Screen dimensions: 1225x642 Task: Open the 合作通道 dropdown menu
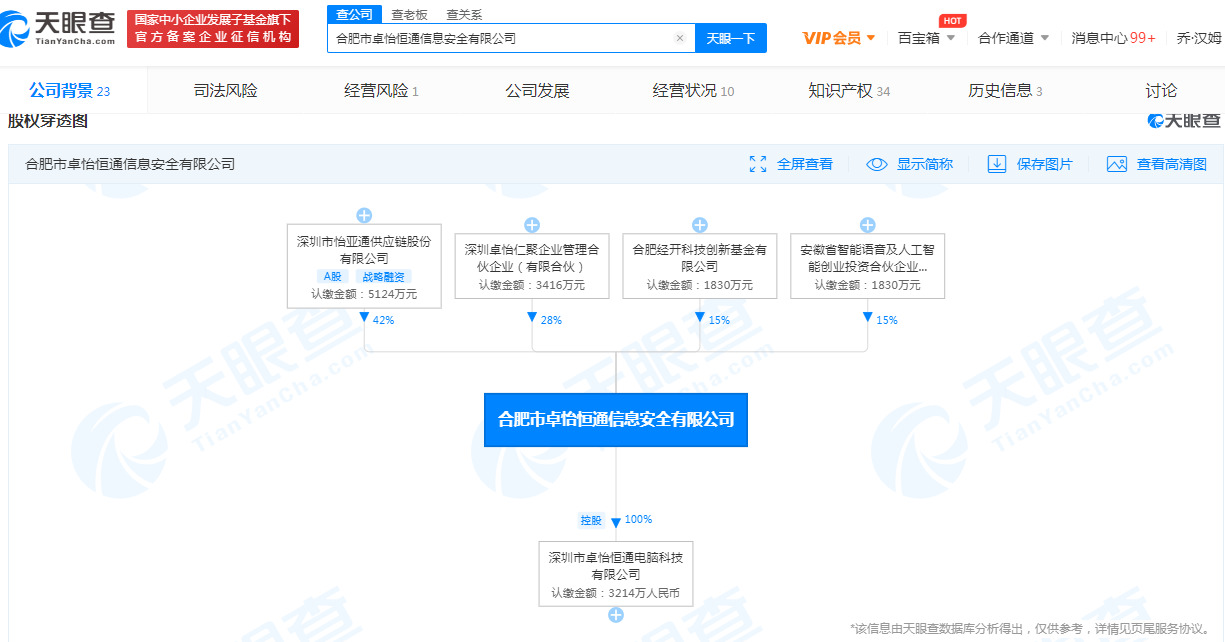(x=1014, y=38)
